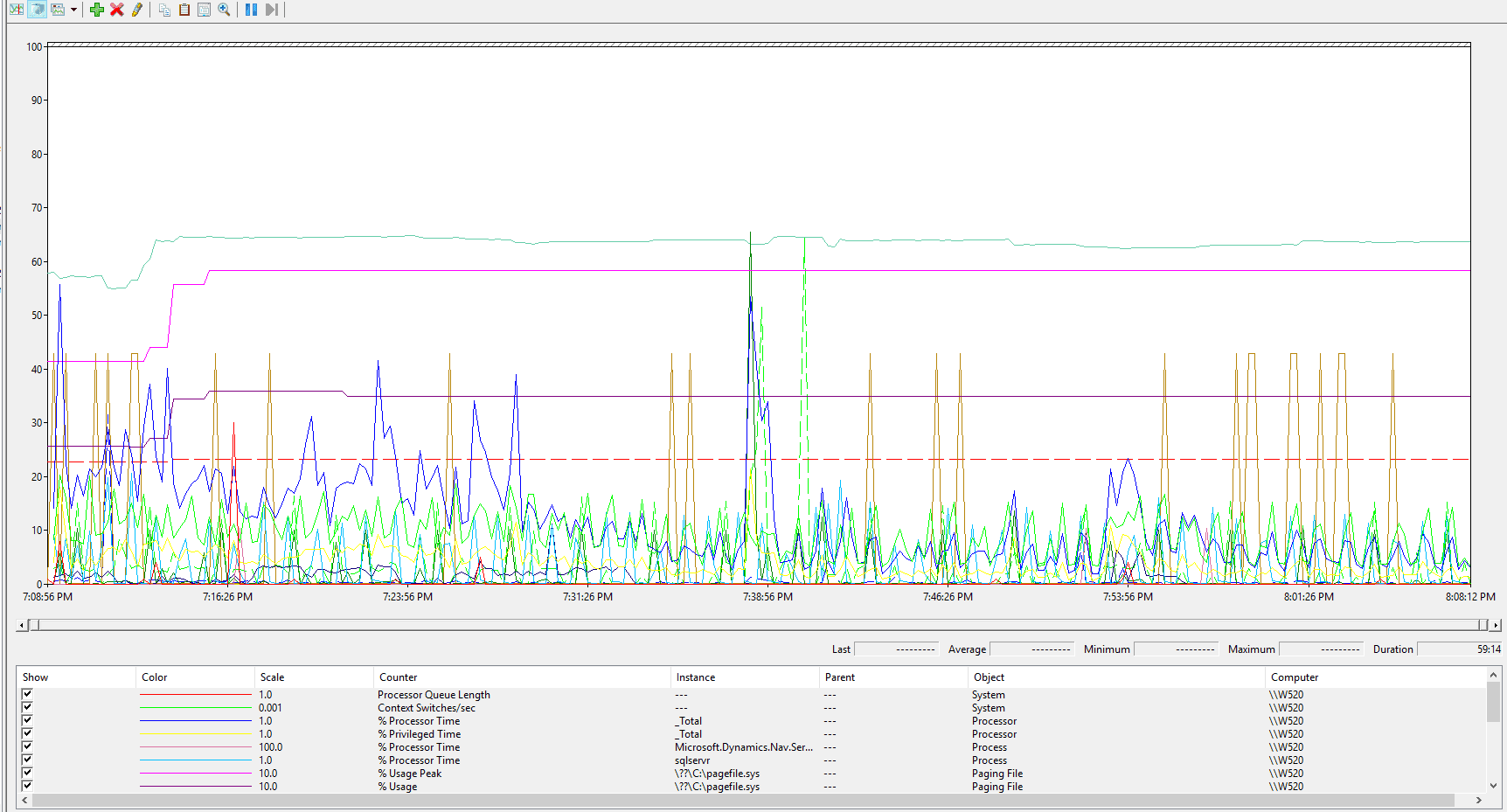Screen dimensions: 1507x812
Task: Select the red Processor Queue Length color line
Action: tap(196, 695)
